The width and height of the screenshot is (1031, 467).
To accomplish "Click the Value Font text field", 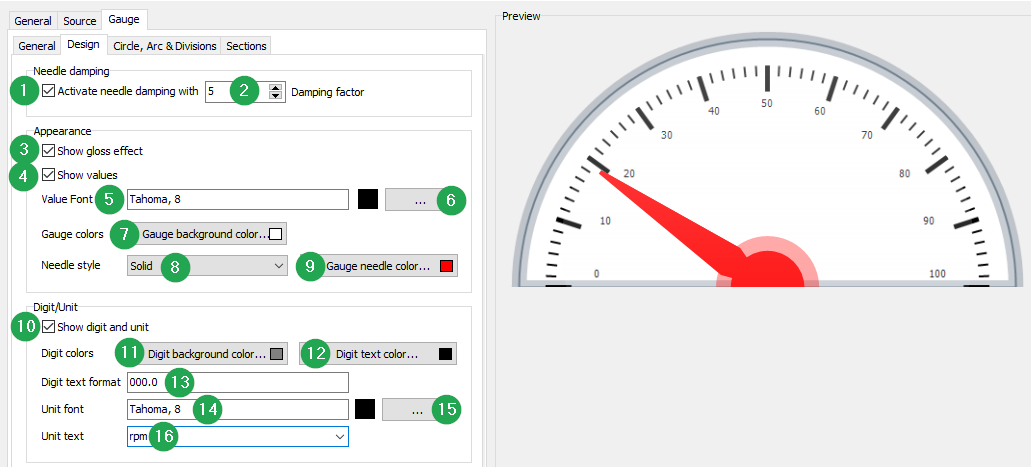I will click(237, 199).
